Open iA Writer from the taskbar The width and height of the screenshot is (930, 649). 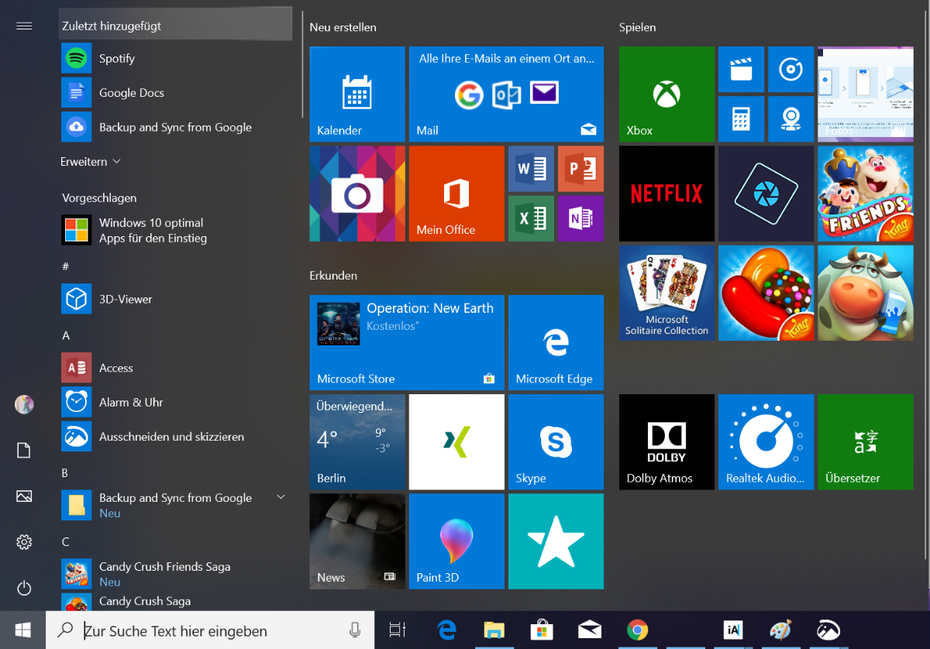click(x=733, y=630)
